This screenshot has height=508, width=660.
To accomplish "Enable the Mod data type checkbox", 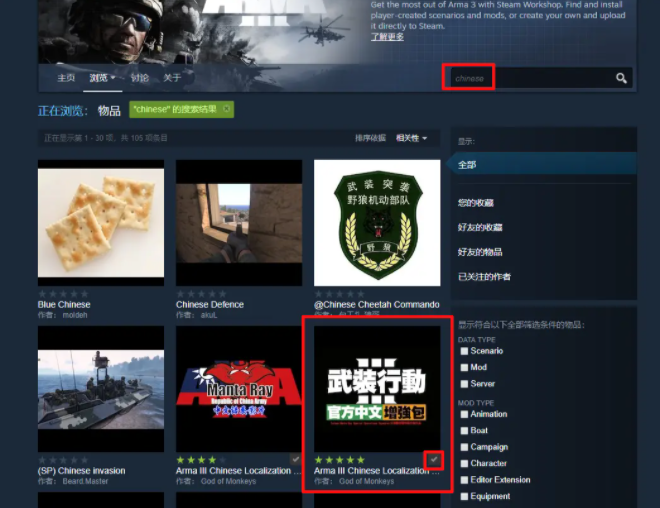I will (464, 367).
